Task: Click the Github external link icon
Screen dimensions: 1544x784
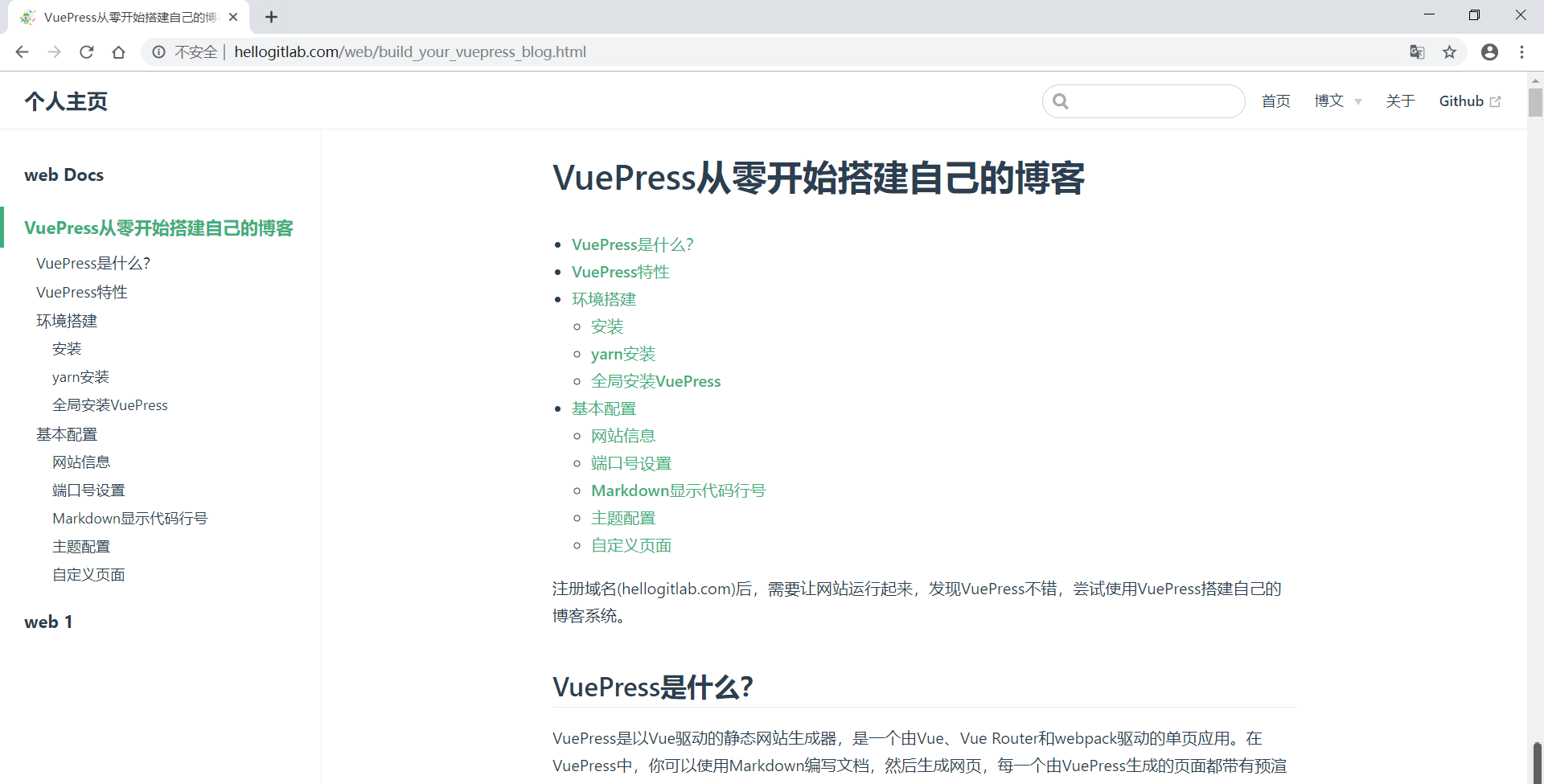Action: [x=1495, y=102]
